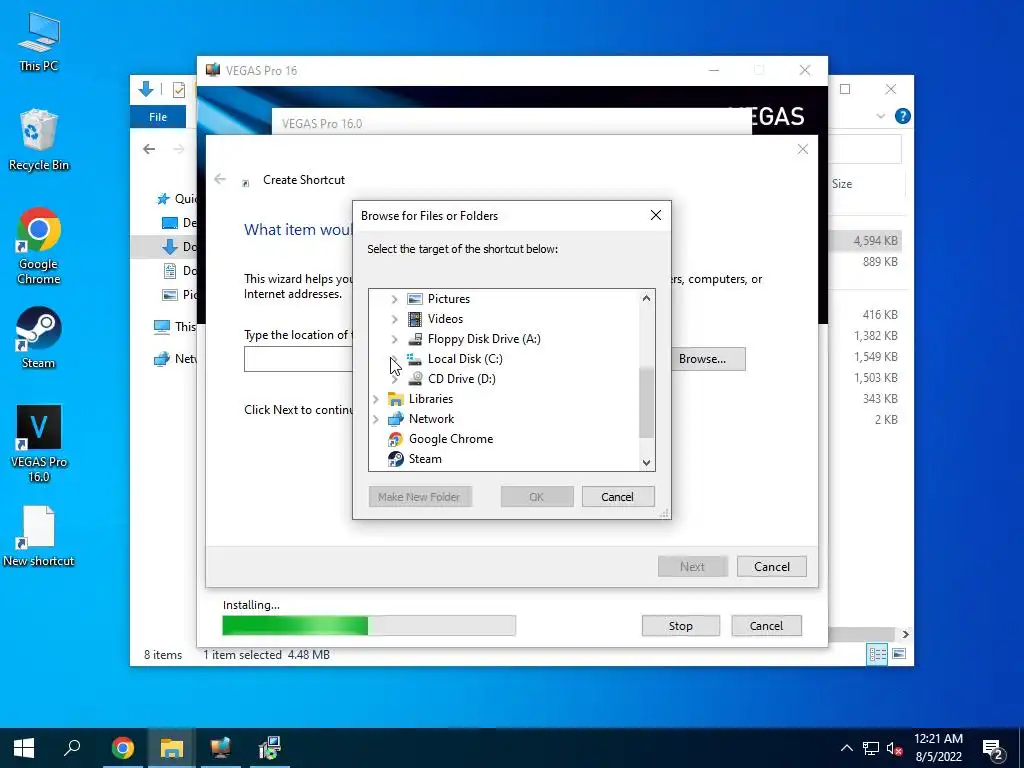Screen dimensions: 1024x768
Task: Click the taskbar clock showing 12:21 AM
Action: pos(938,748)
